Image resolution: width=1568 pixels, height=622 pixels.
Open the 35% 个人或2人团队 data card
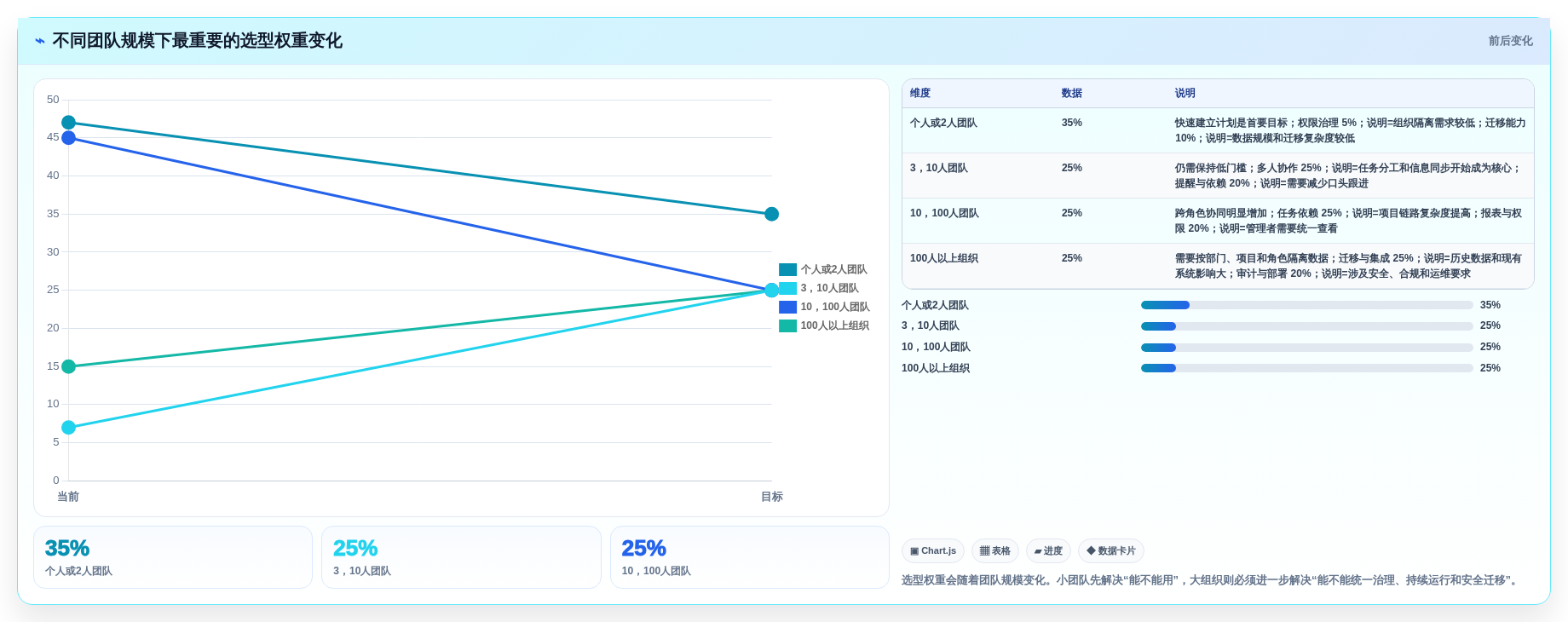click(x=173, y=557)
